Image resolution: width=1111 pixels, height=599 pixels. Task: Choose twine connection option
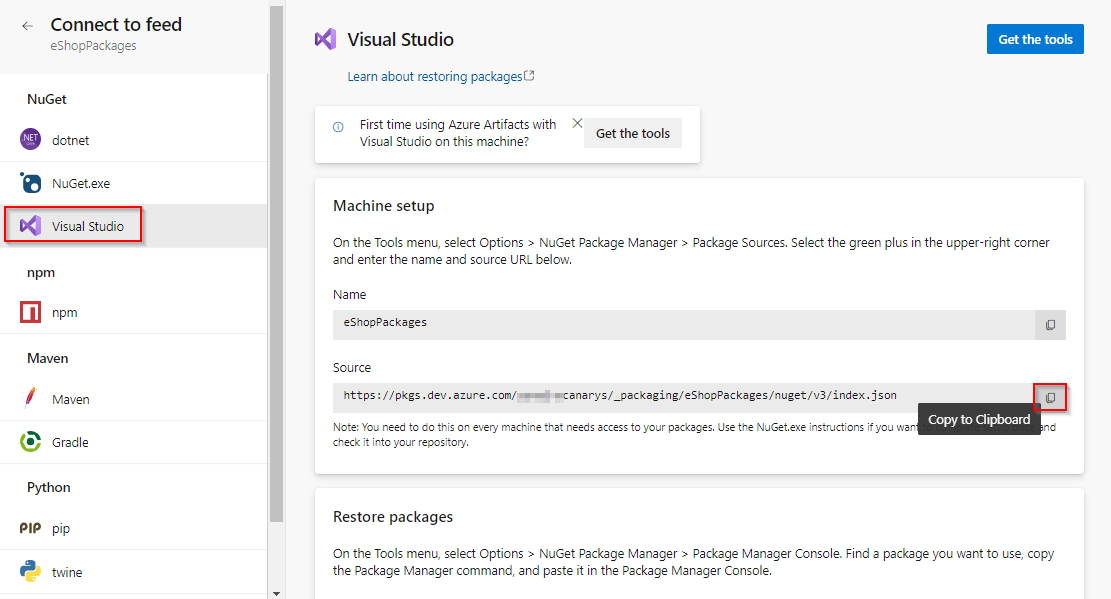[x=134, y=572]
